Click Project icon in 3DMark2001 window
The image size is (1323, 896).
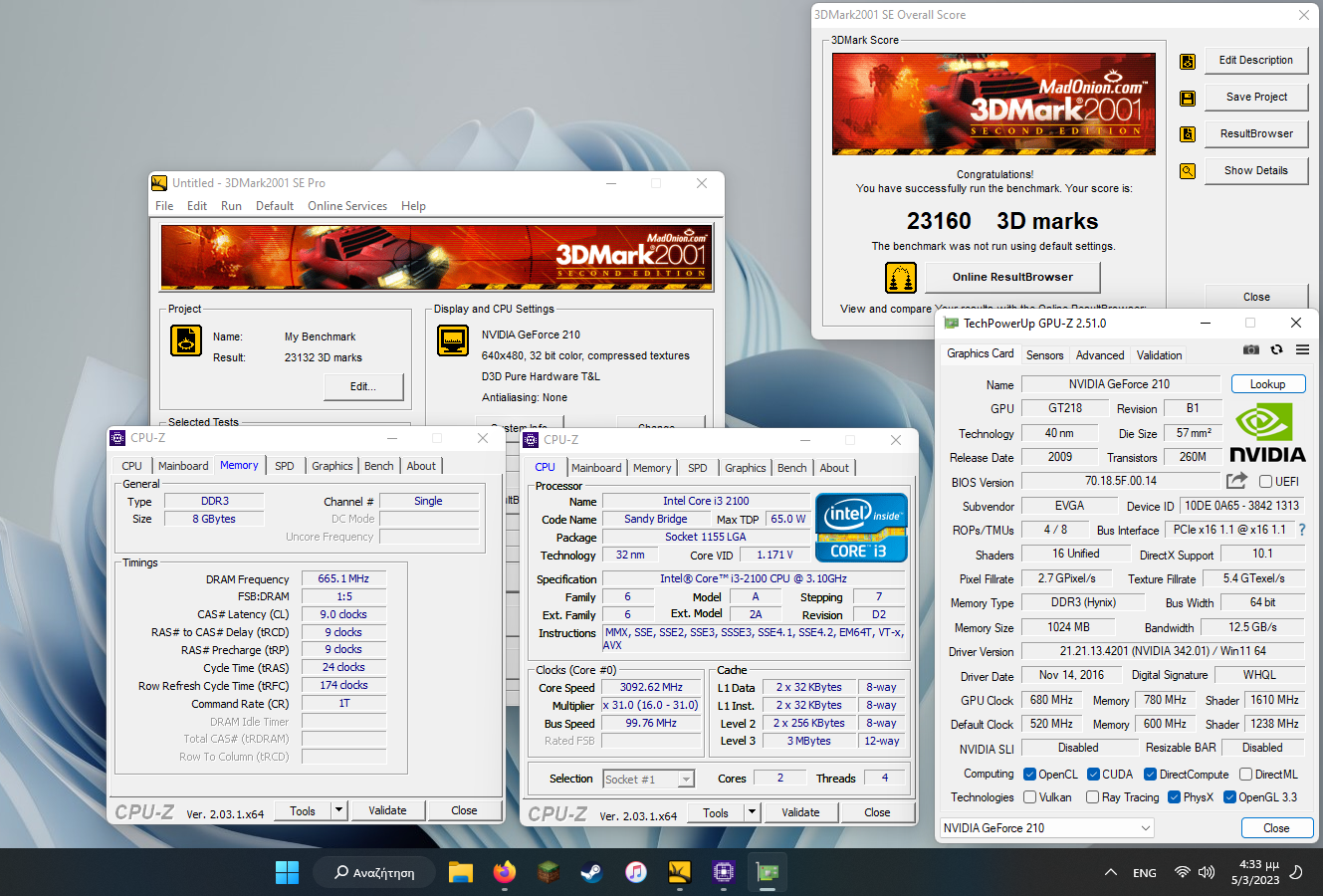186,340
